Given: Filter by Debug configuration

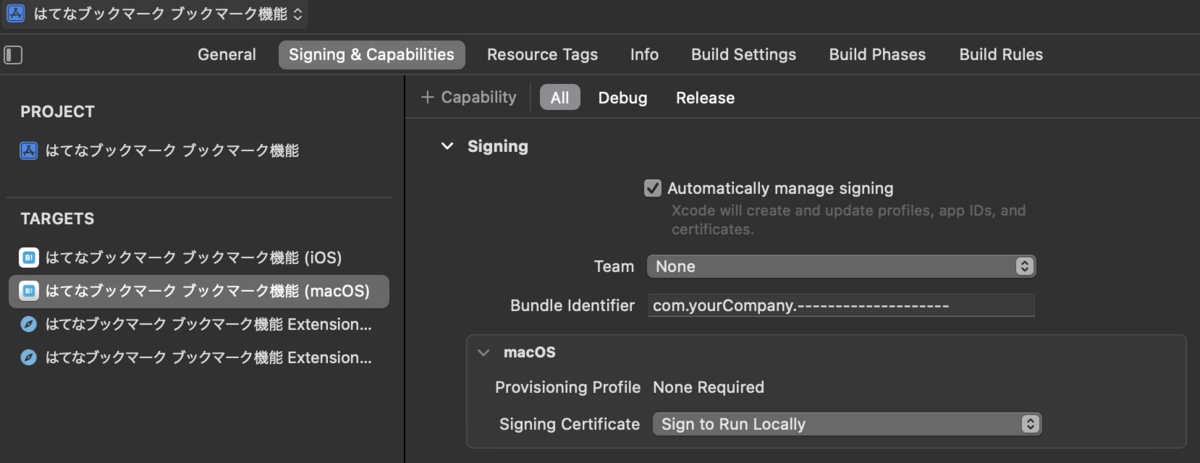Looking at the screenshot, I should click(x=623, y=98).
